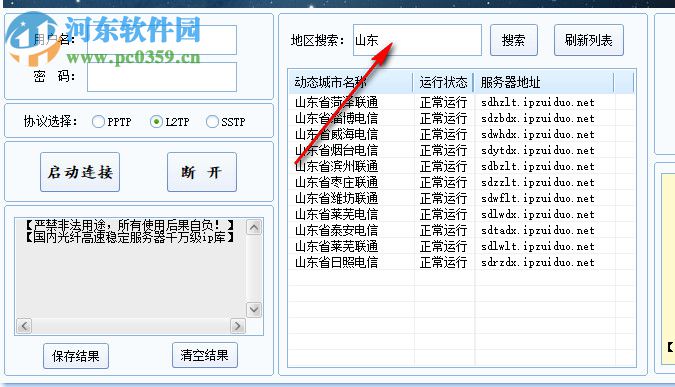The image size is (675, 387).
Task: Click the 严禁非法用途 log message line
Action: click(129, 225)
